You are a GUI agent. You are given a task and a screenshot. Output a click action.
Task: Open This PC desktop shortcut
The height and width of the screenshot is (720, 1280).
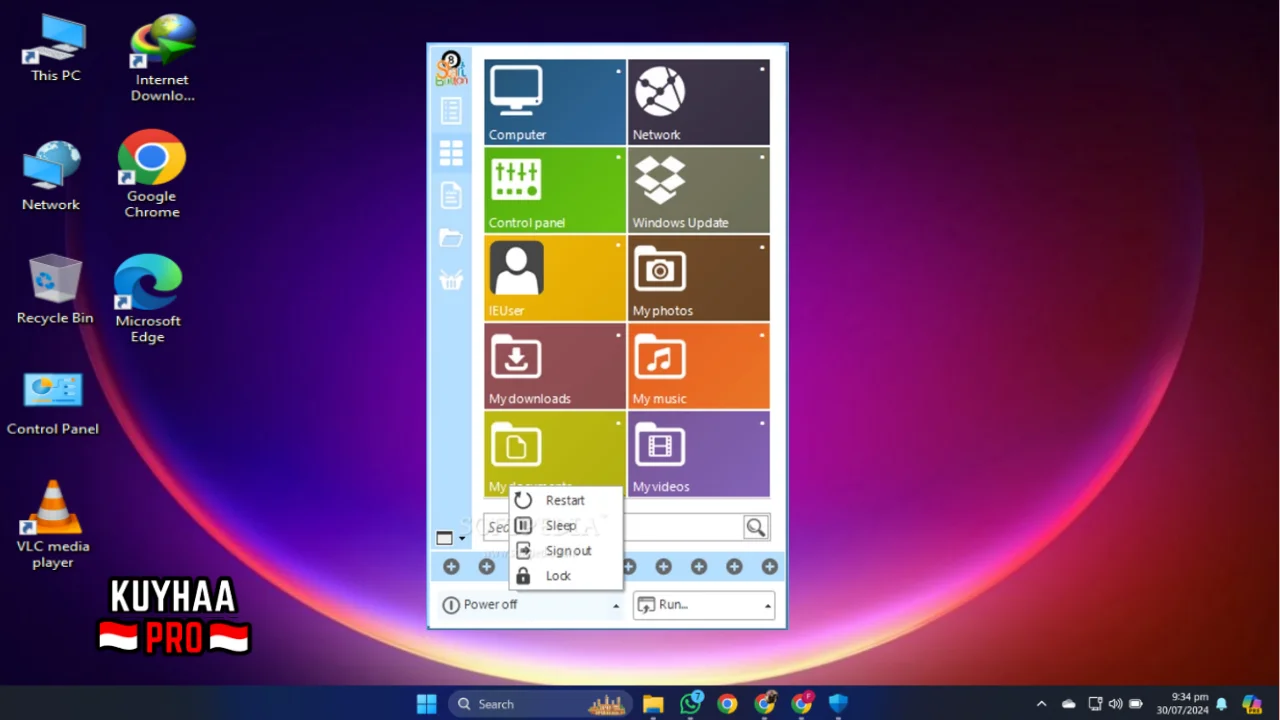tap(55, 48)
